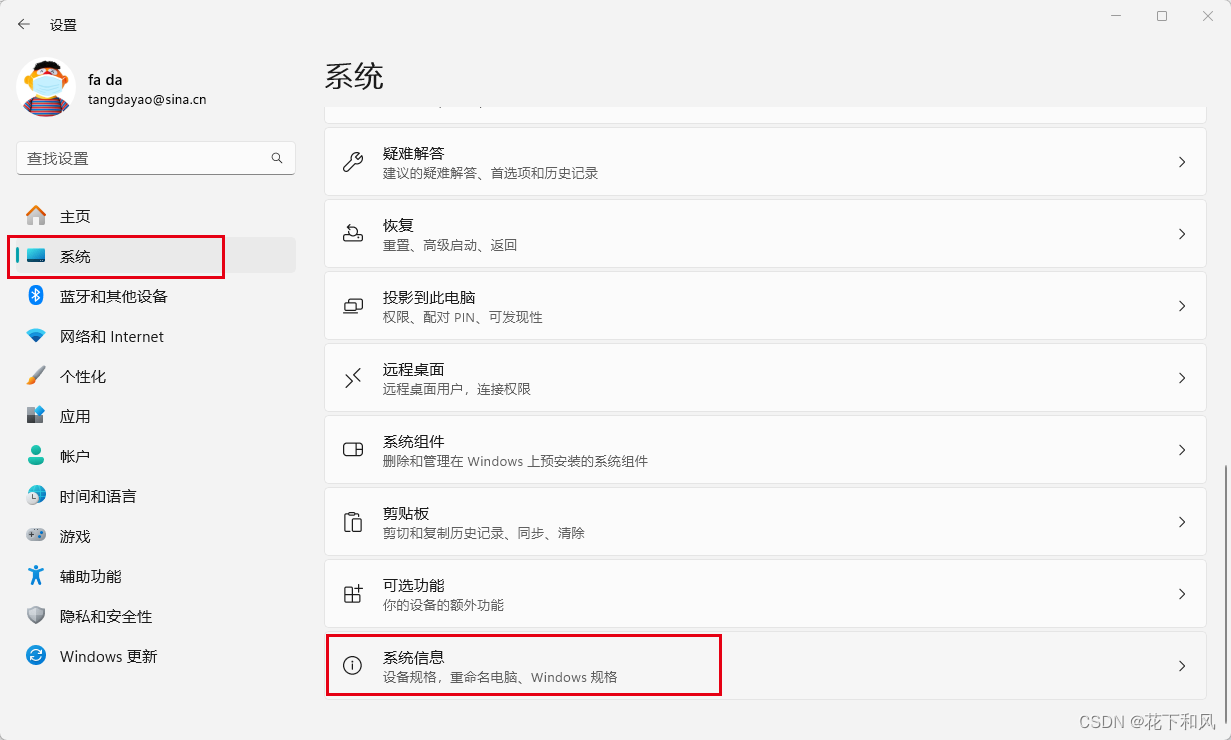Expand the 恢复 row chevron

(1182, 234)
